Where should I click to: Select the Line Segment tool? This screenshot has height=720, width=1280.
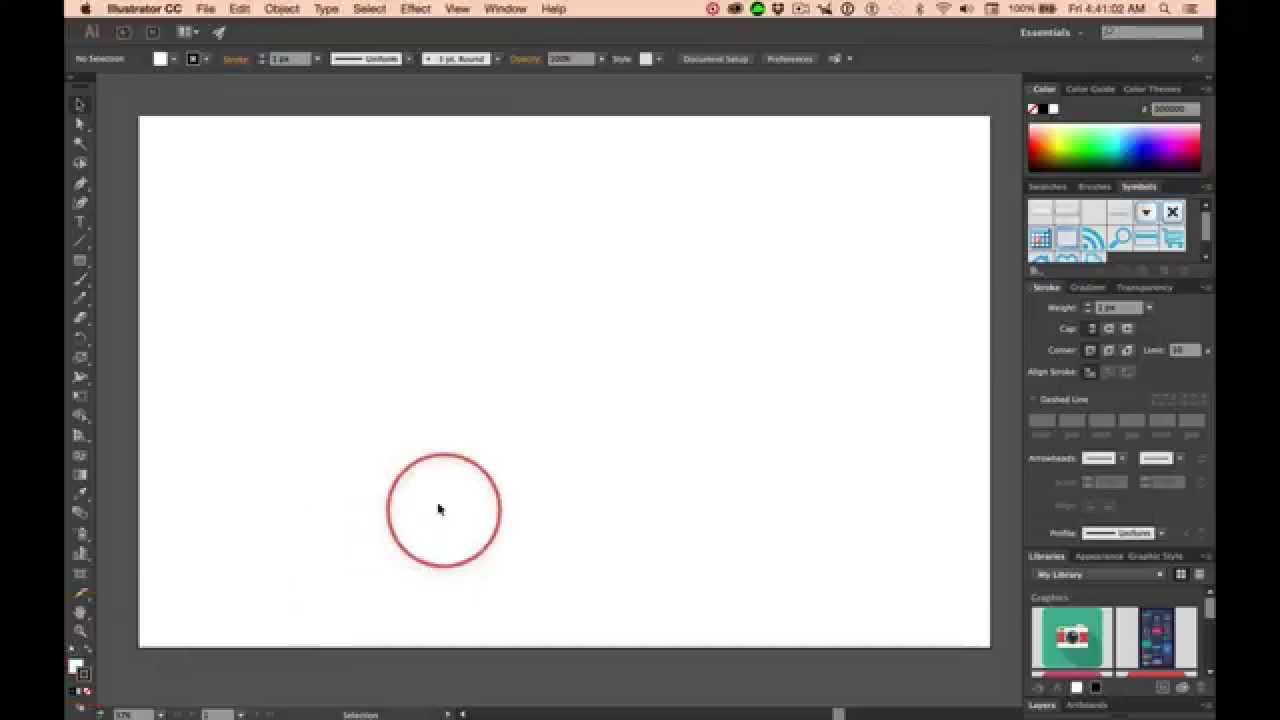pyautogui.click(x=80, y=241)
